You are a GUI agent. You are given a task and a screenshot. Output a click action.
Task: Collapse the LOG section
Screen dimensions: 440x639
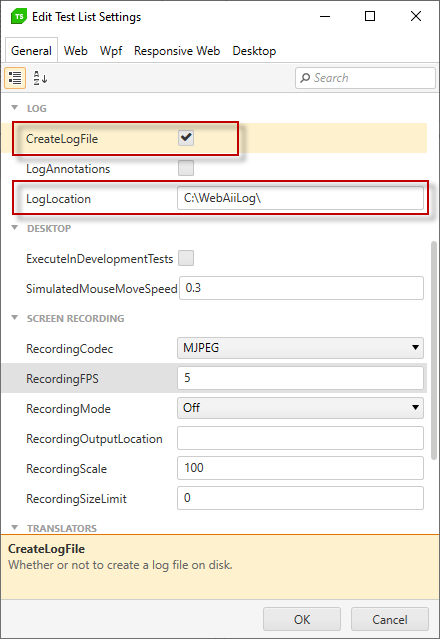coord(15,108)
